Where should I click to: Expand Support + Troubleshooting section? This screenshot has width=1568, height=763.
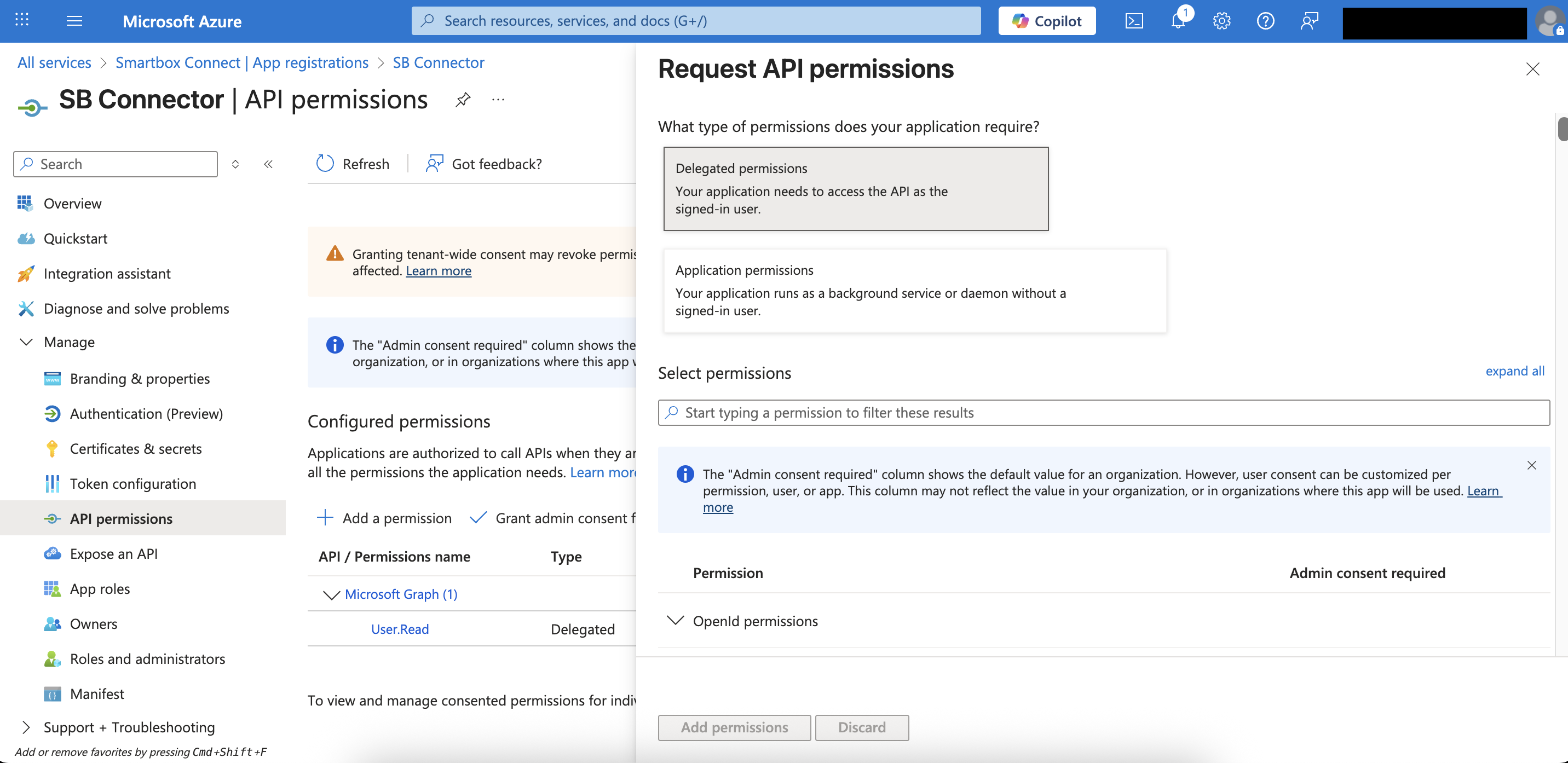pos(27,727)
